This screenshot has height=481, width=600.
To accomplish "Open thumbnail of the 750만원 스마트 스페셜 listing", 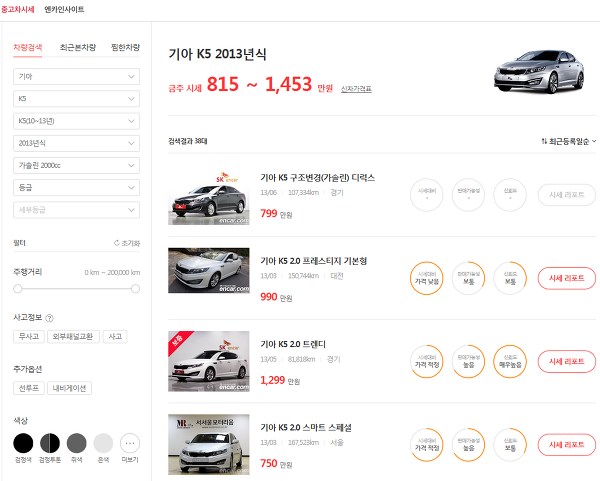I will (x=209, y=444).
